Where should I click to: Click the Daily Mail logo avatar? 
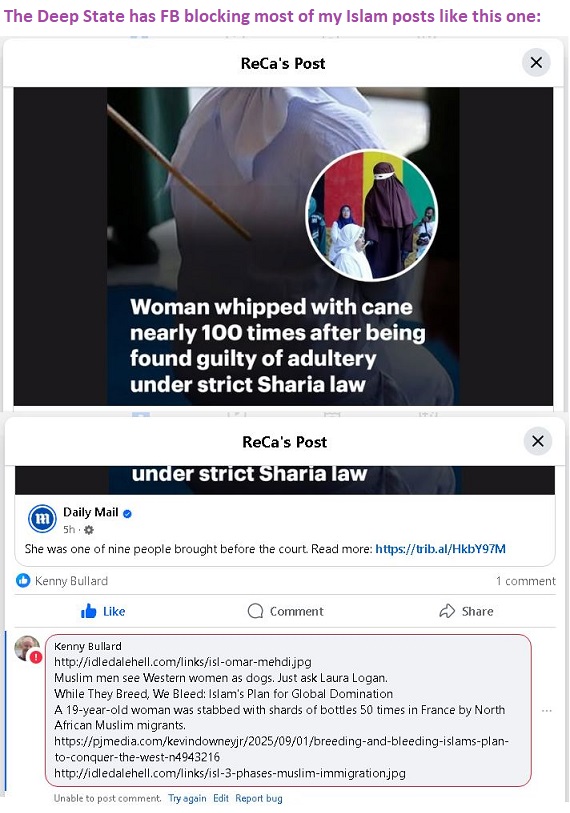[x=42, y=519]
